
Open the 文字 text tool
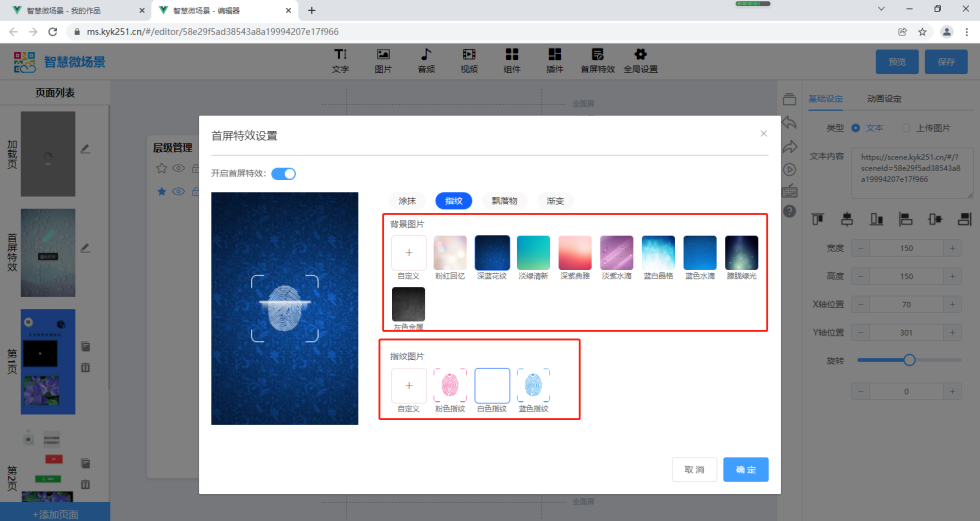click(x=340, y=59)
